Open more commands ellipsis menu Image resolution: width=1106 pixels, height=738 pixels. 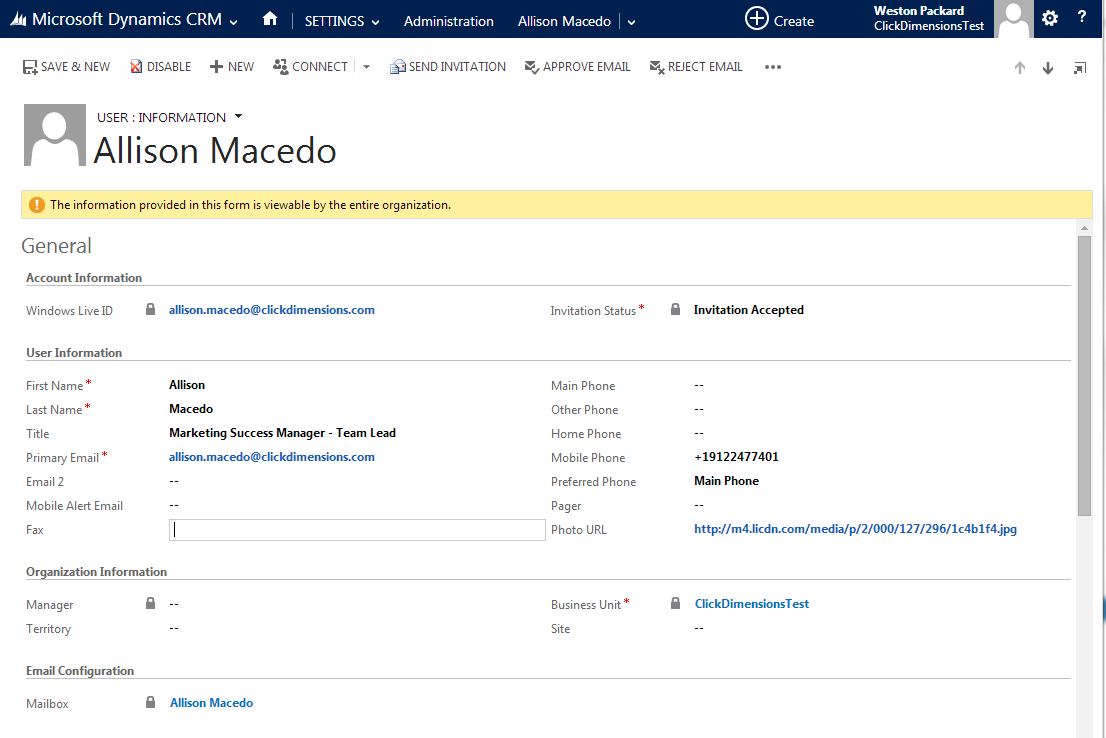pos(772,67)
